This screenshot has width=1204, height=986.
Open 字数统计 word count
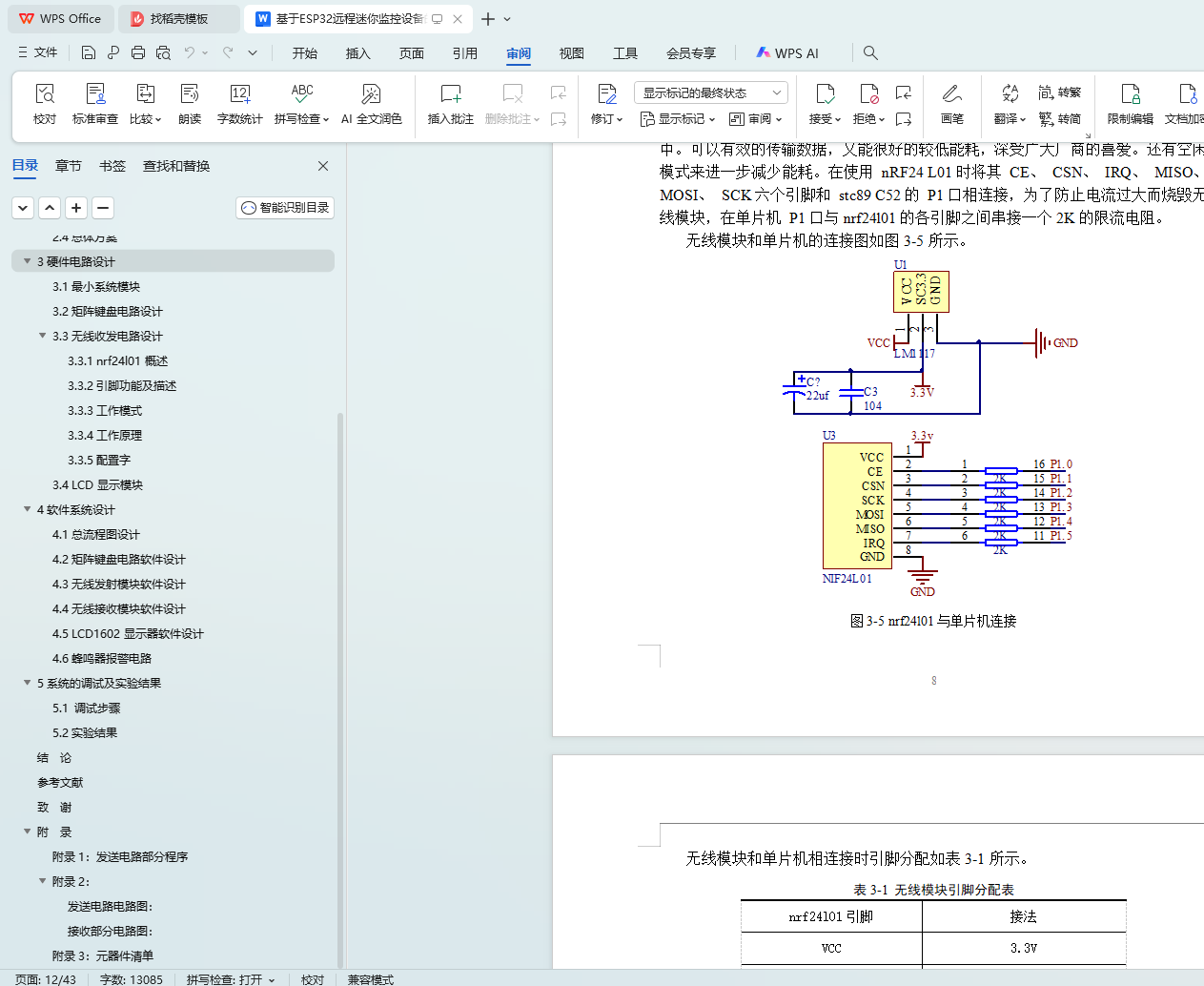click(240, 104)
